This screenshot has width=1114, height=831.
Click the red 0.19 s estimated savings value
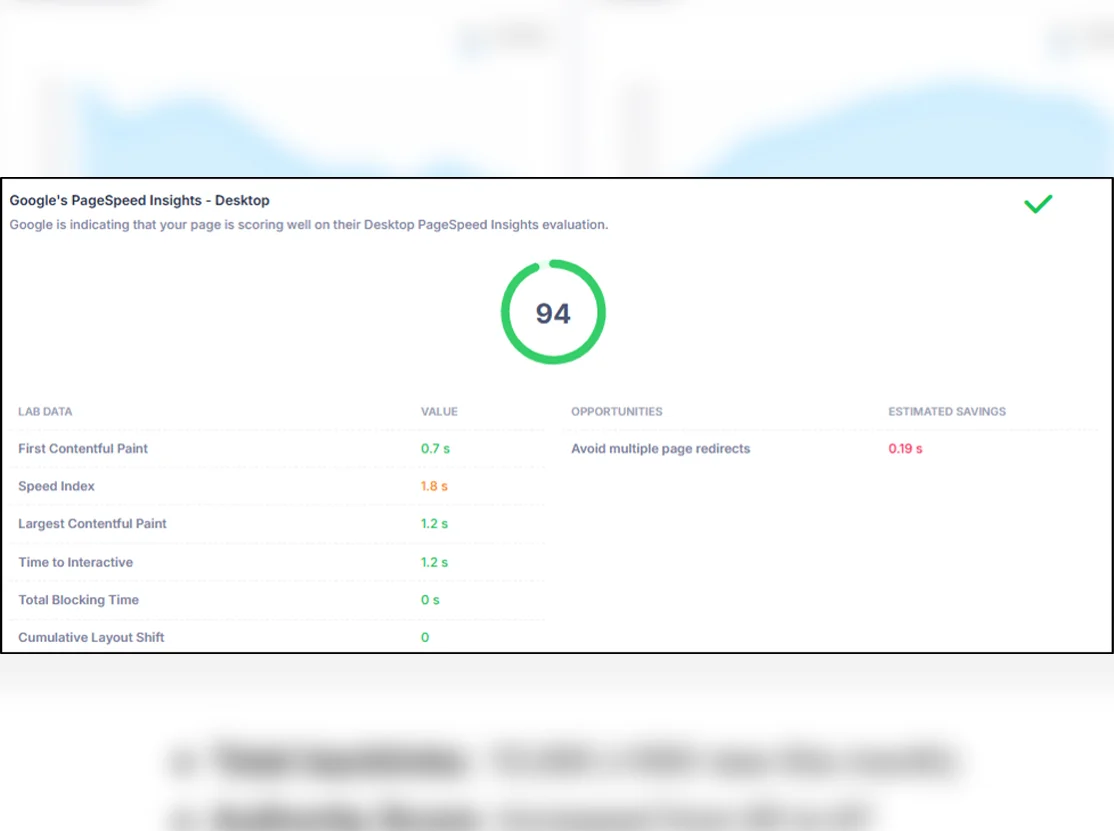(905, 449)
